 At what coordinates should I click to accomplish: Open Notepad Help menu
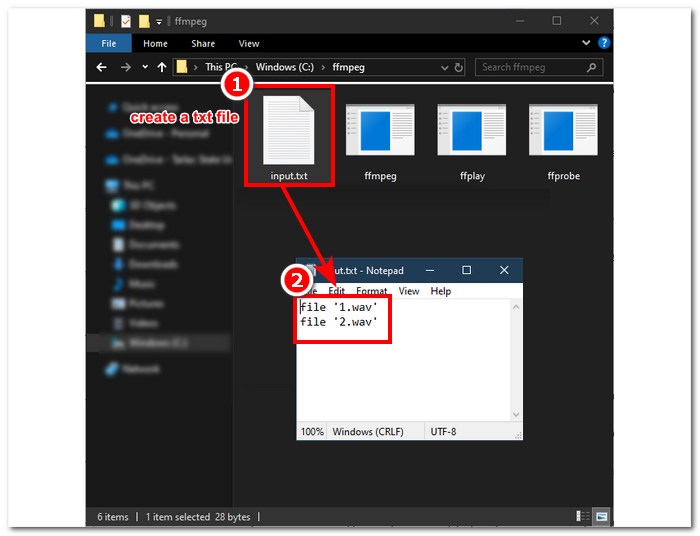(440, 291)
